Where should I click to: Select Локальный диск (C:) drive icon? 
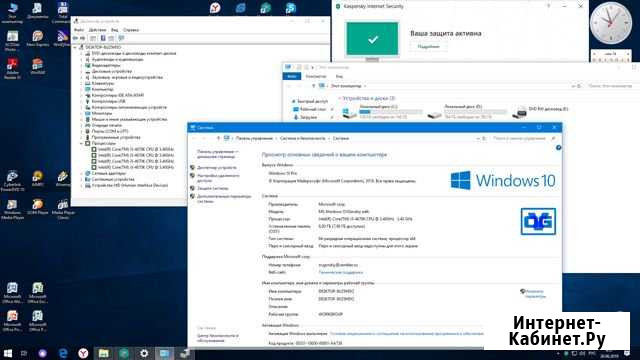pos(349,113)
